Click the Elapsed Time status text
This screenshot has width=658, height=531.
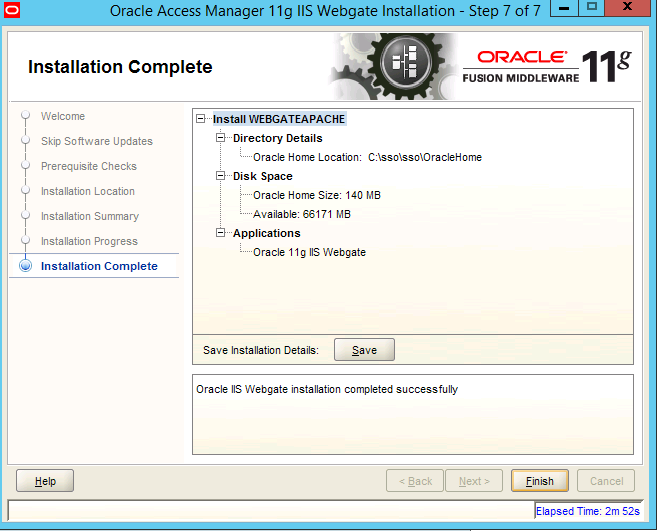[588, 511]
